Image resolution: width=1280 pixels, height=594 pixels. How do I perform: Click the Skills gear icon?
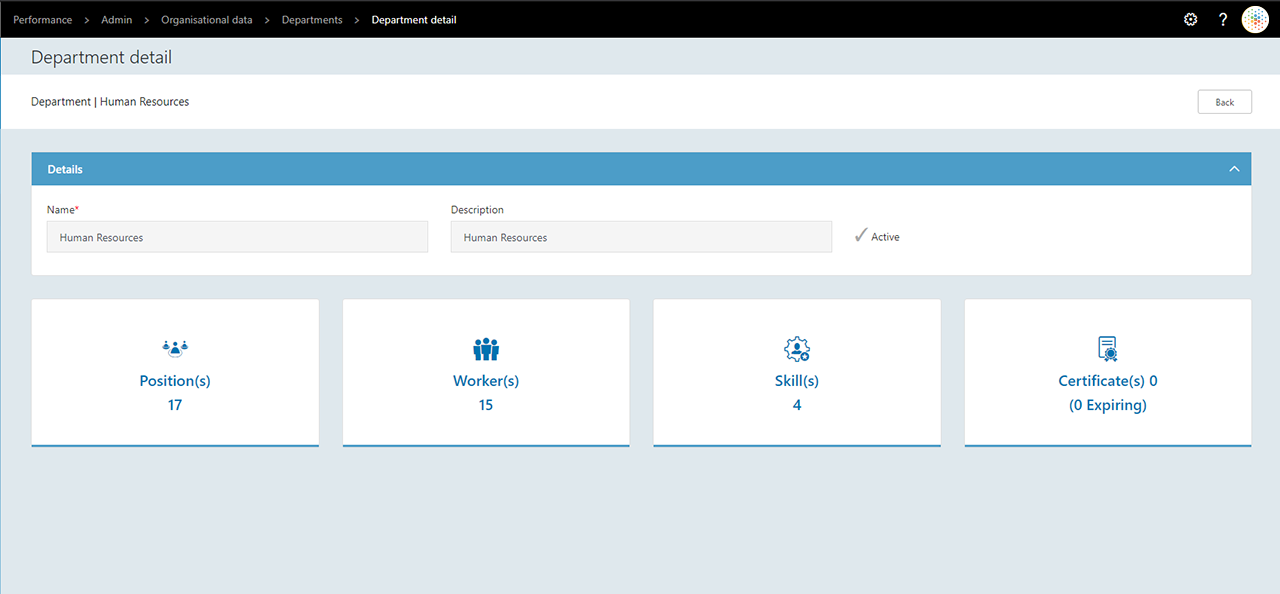(x=797, y=349)
